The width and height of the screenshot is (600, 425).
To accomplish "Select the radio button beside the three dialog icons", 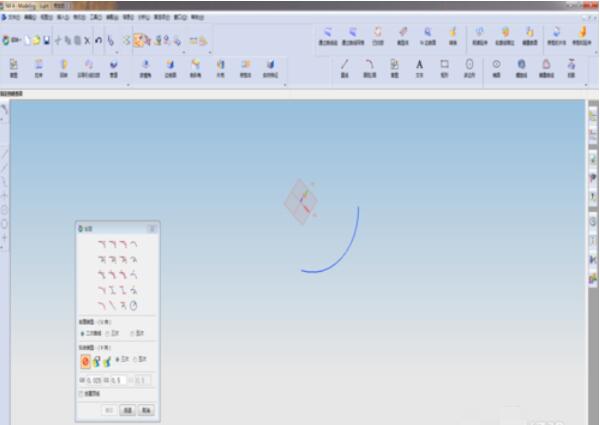I will [120, 358].
